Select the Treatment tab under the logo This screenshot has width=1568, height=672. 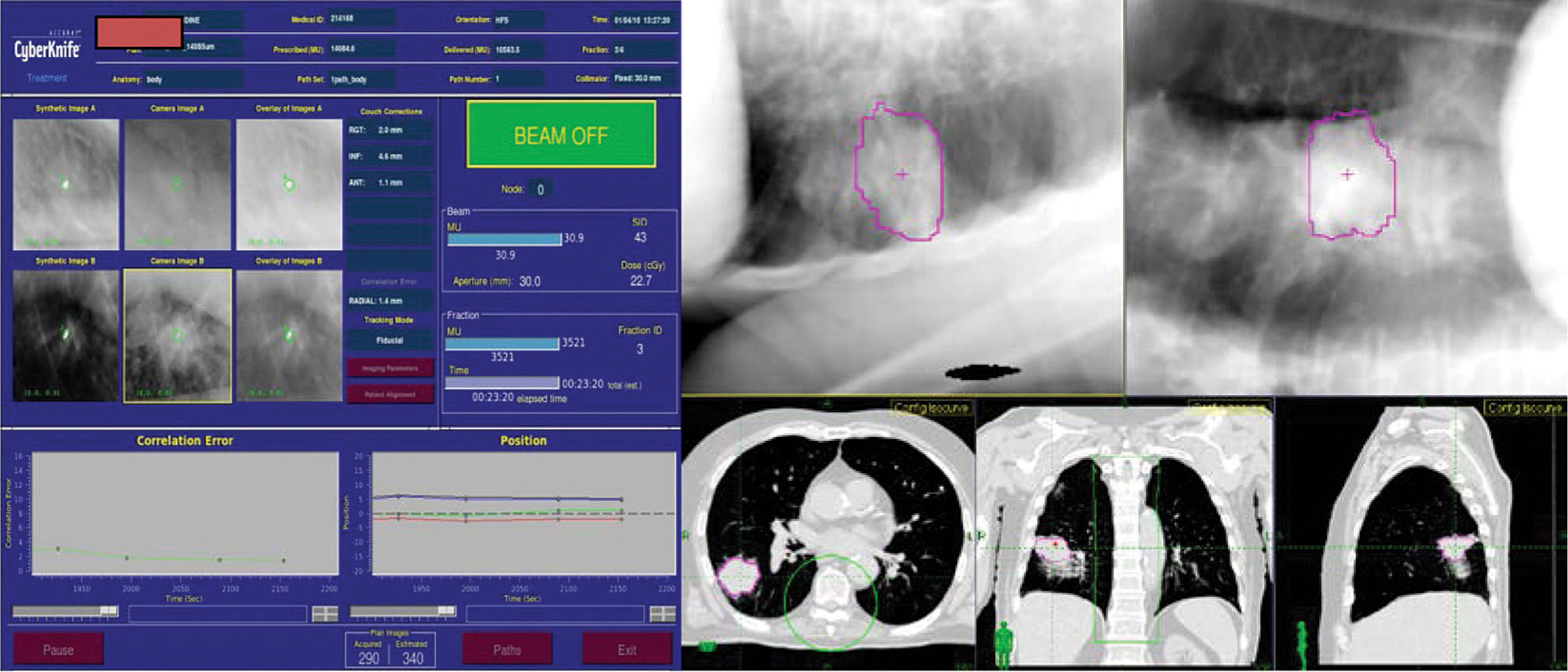tap(47, 78)
